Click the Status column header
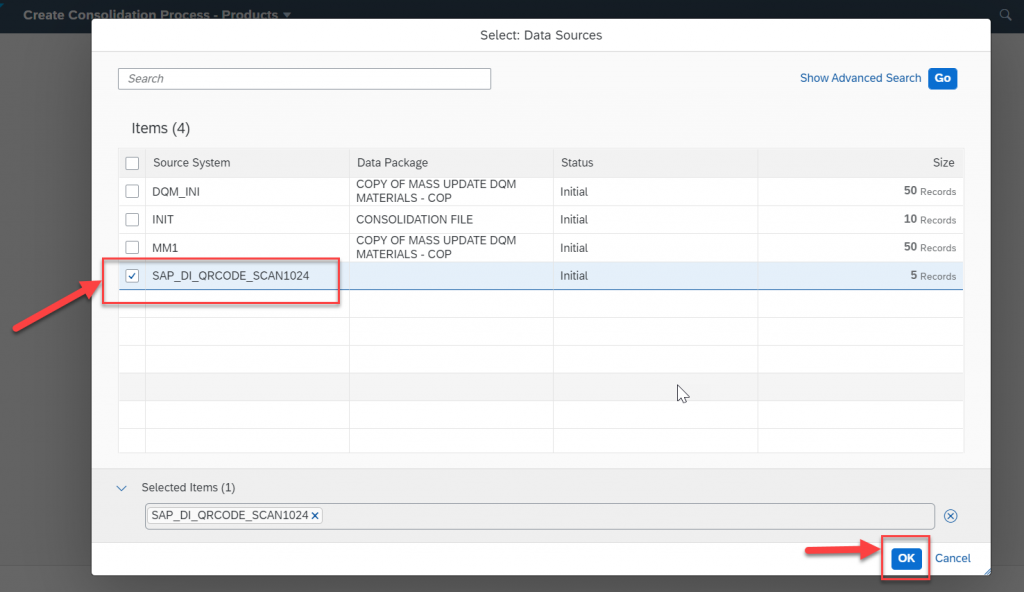1024x592 pixels. click(x=577, y=163)
